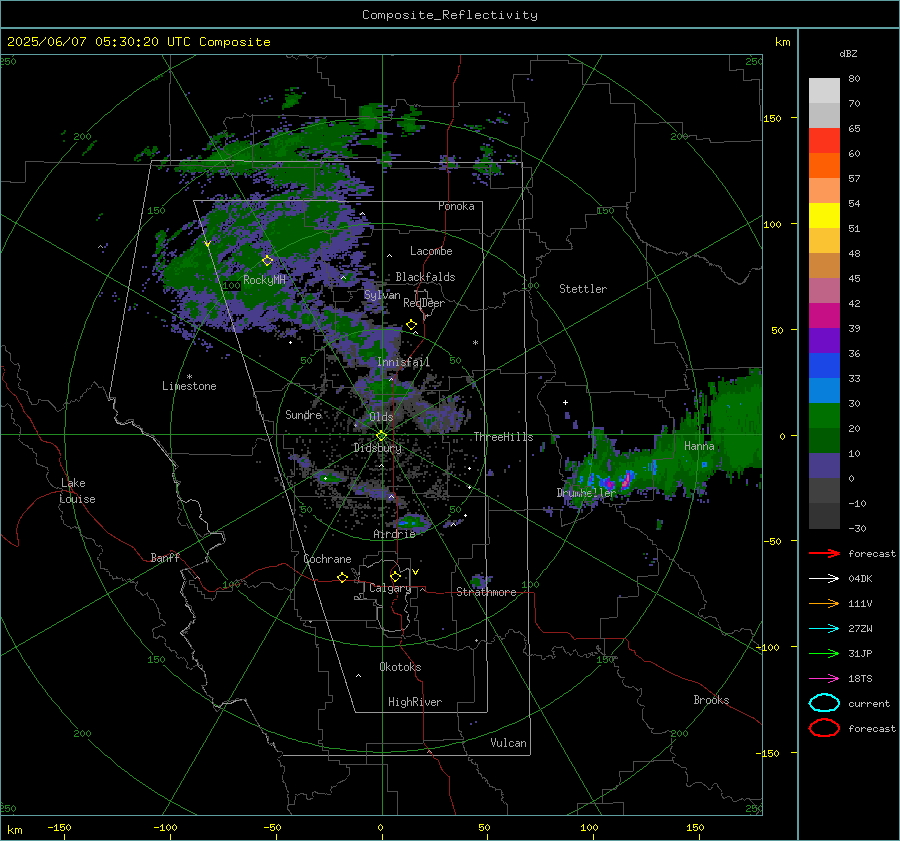The image size is (900, 841).
Task: Click the yellow diamond marker near RedDeer
Action: [411, 325]
